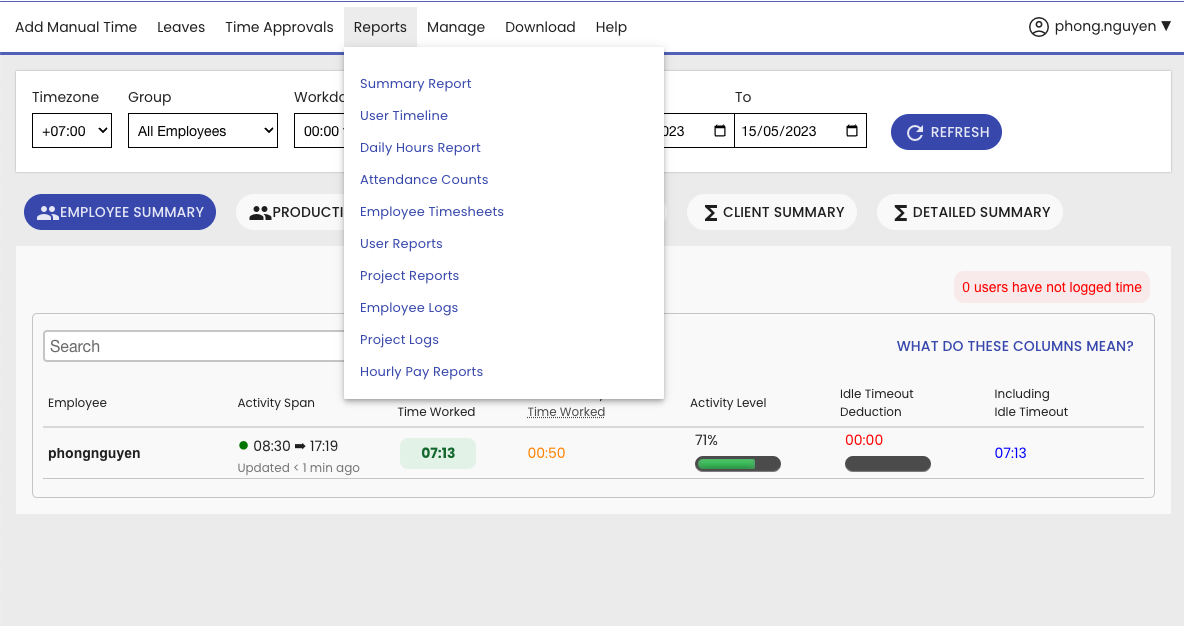This screenshot has width=1184, height=626.
Task: Choose Hourly Pay Reports menu item
Action: (421, 372)
